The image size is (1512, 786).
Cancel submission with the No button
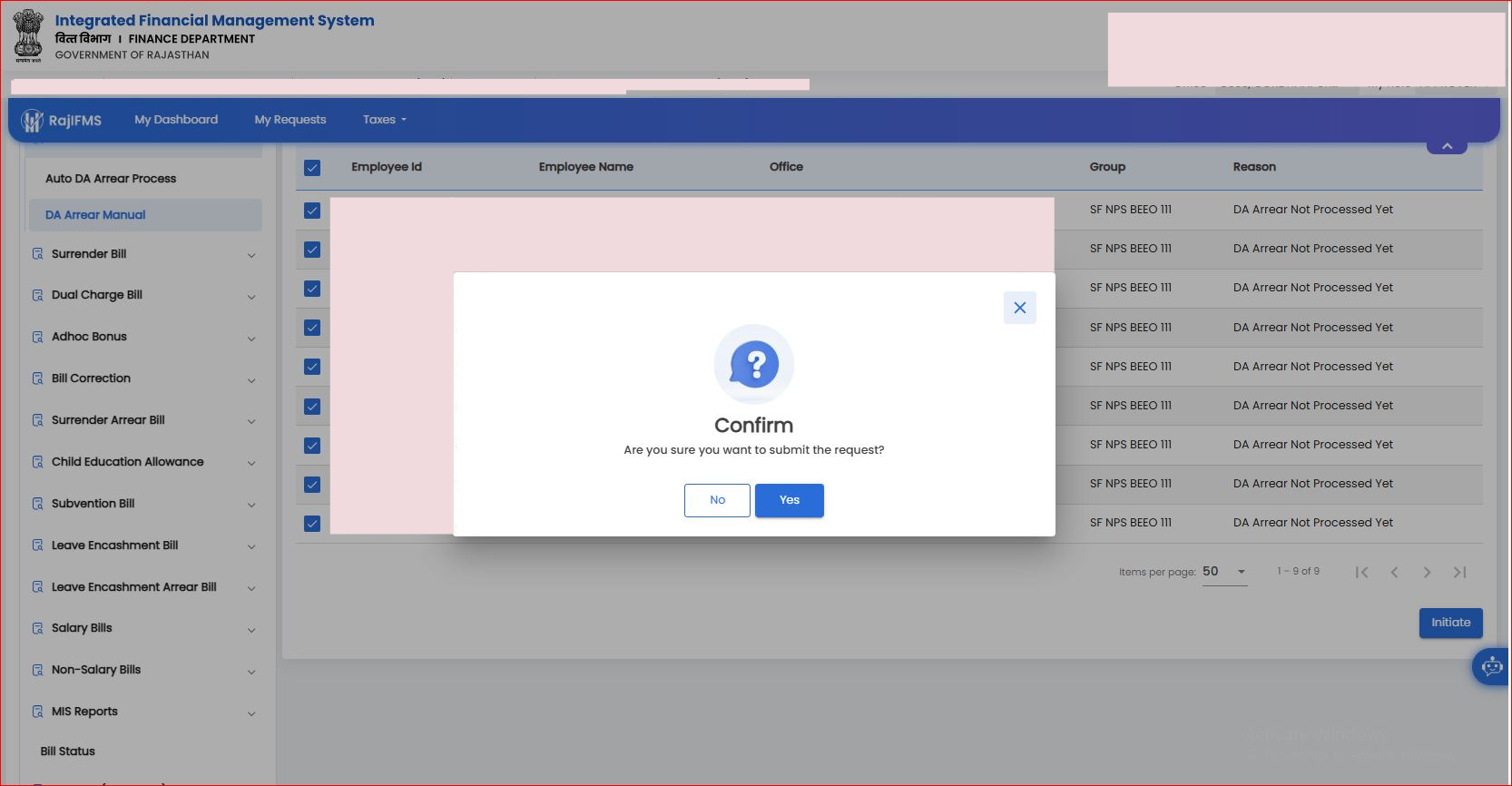point(717,500)
